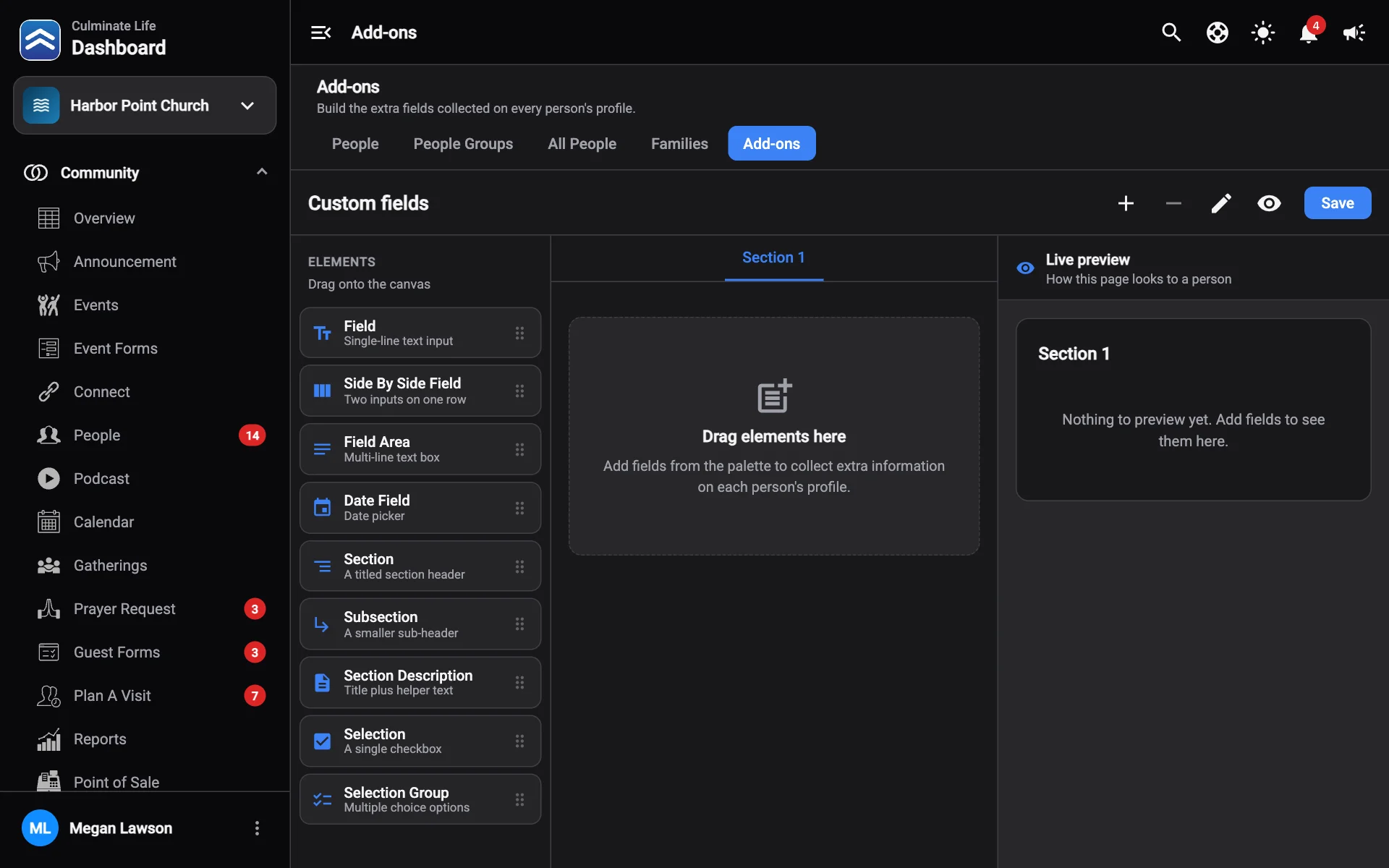Viewport: 1389px width, 868px height.
Task: Click the pencil edit icon
Action: click(x=1221, y=203)
